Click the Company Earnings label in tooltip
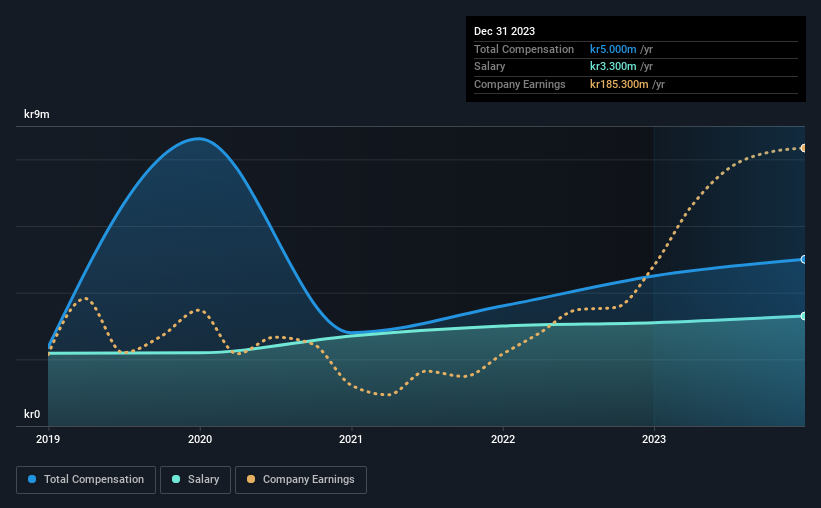Viewport: 821px width, 508px height. (x=519, y=84)
